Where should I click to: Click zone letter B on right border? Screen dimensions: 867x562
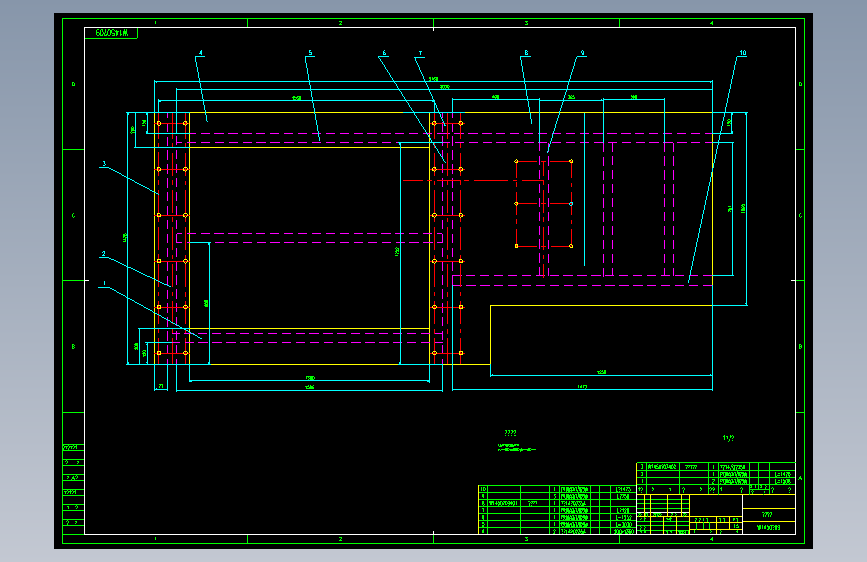click(800, 346)
